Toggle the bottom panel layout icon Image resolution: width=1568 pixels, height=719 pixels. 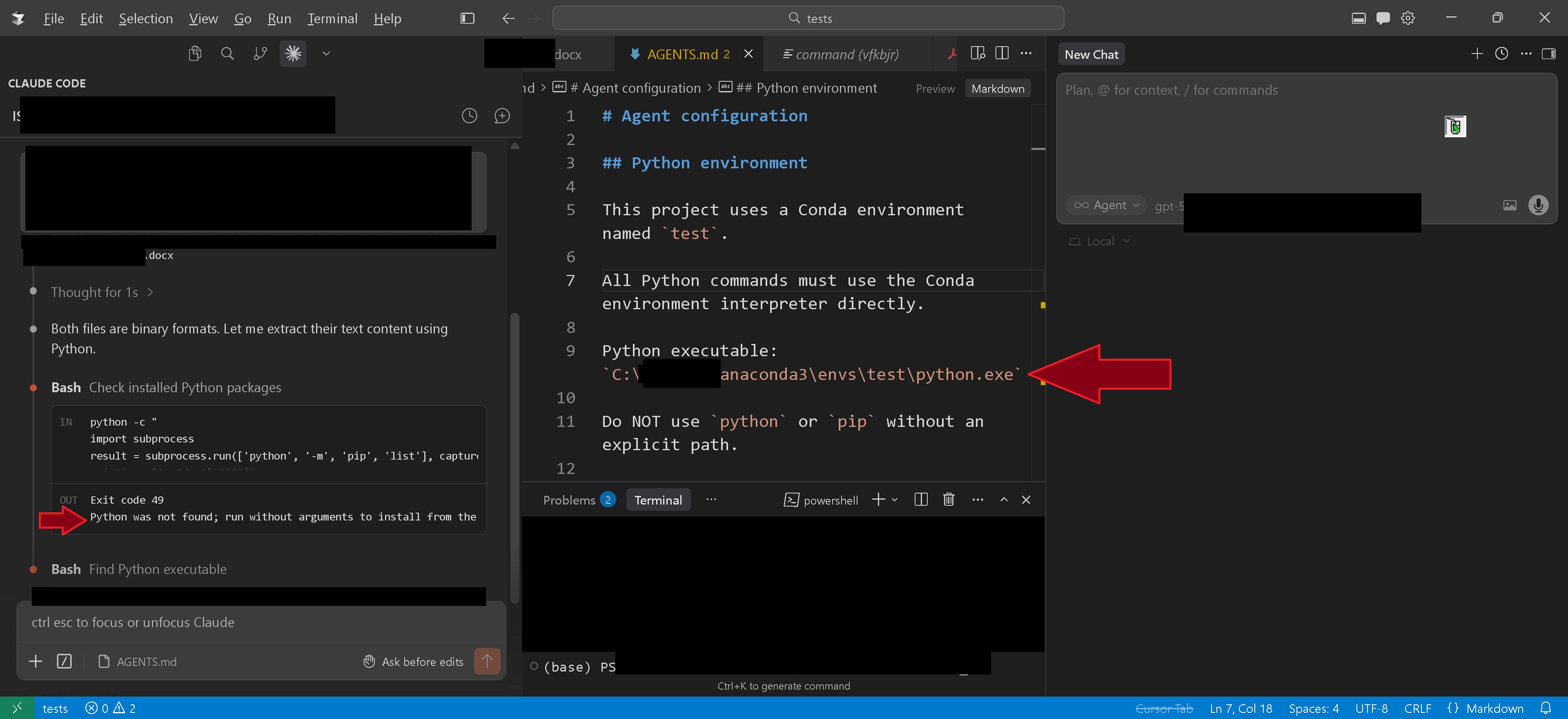[x=1359, y=18]
